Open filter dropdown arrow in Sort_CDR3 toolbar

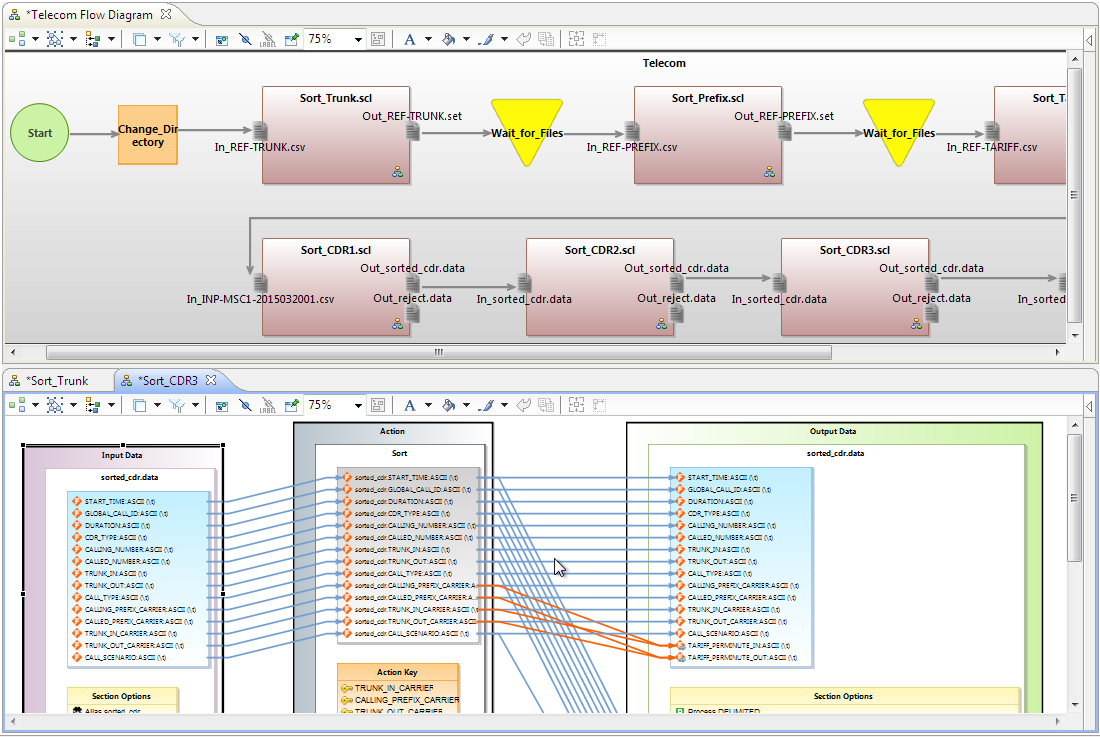(x=195, y=405)
